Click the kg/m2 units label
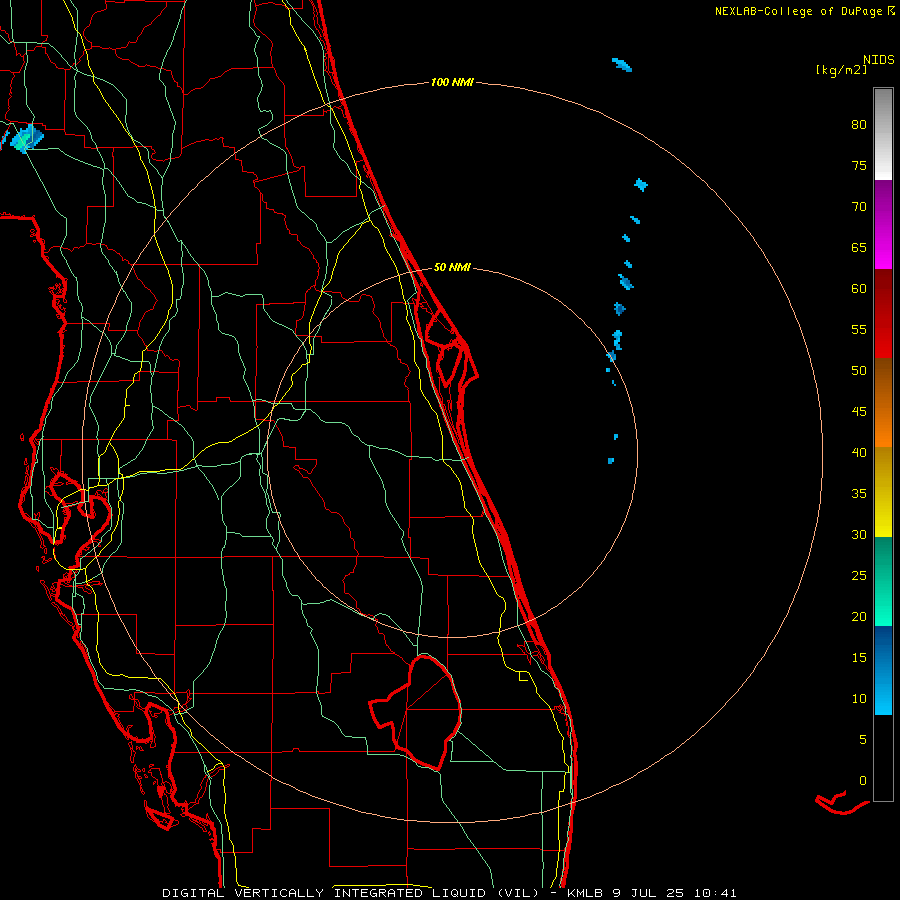This screenshot has width=900, height=900. click(841, 70)
